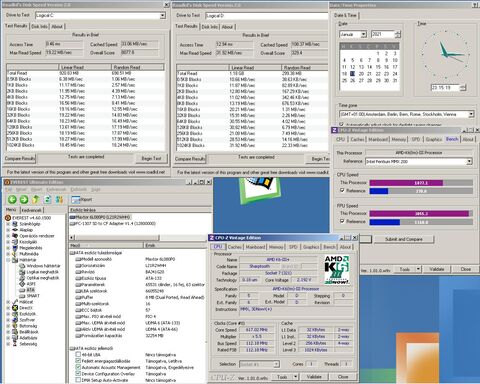Switch to Disk Info tab in Logical C window
The image size is (480, 384).
[40, 26]
